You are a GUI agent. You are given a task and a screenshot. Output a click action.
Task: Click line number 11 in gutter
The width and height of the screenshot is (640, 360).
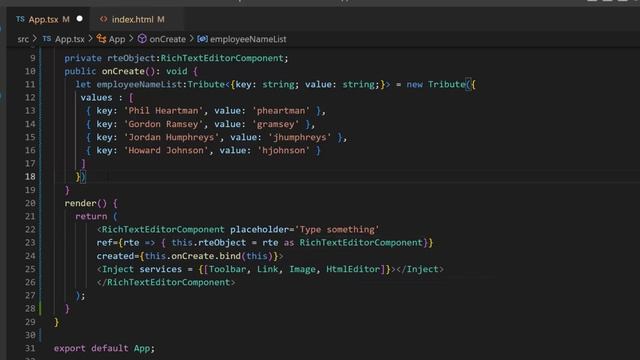click(30, 84)
